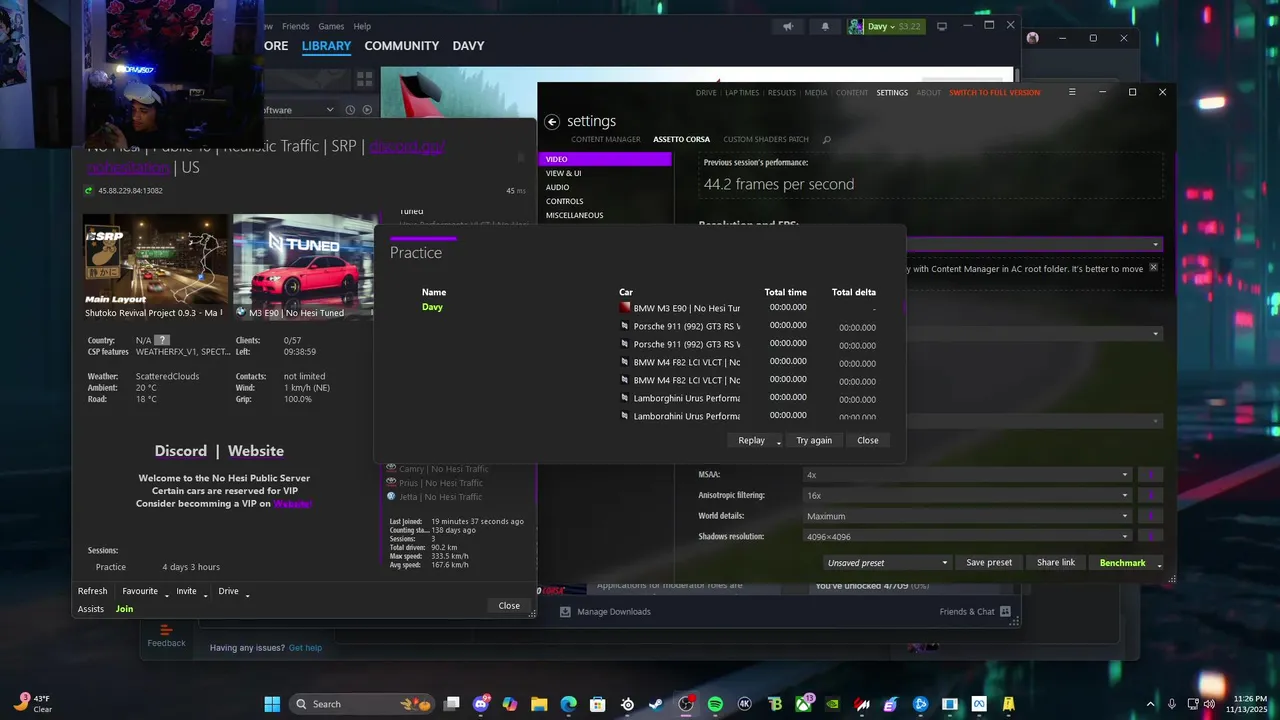
Task: Open the DRIVE tab in Content Manager
Action: coord(706,92)
